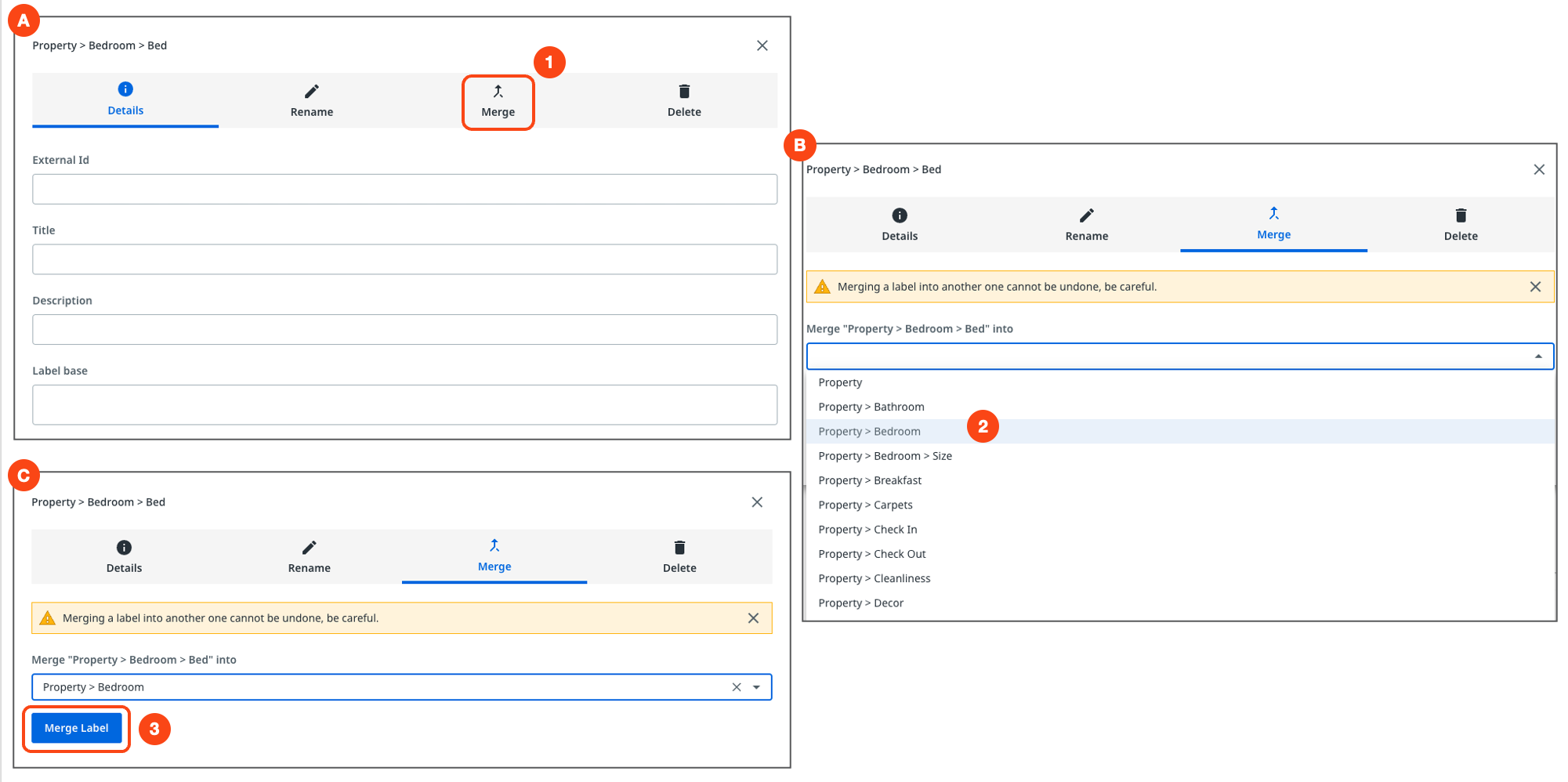Click into the Description input field
This screenshot has height=782, width=1568.
click(404, 330)
